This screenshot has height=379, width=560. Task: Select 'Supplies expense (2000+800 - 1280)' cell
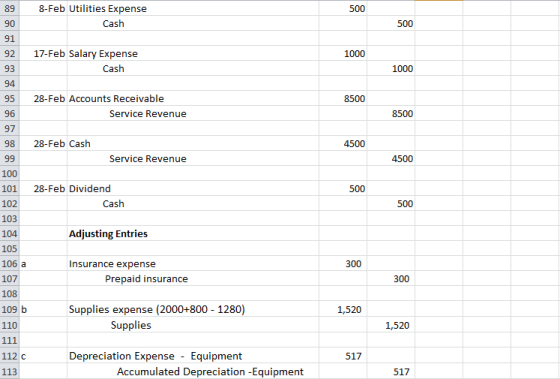pyautogui.click(x=193, y=309)
